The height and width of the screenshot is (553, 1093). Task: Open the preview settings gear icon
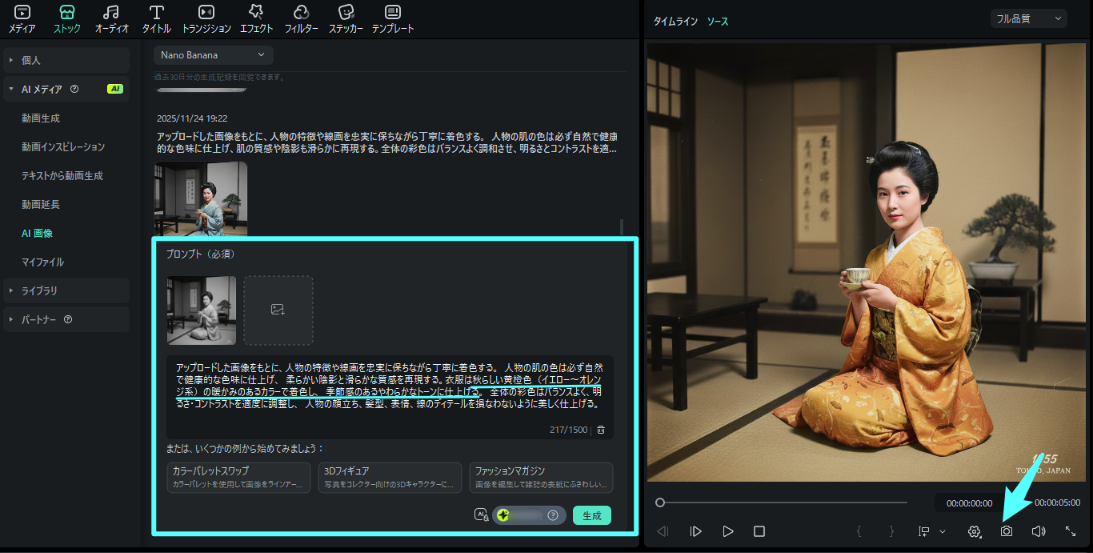point(974,531)
